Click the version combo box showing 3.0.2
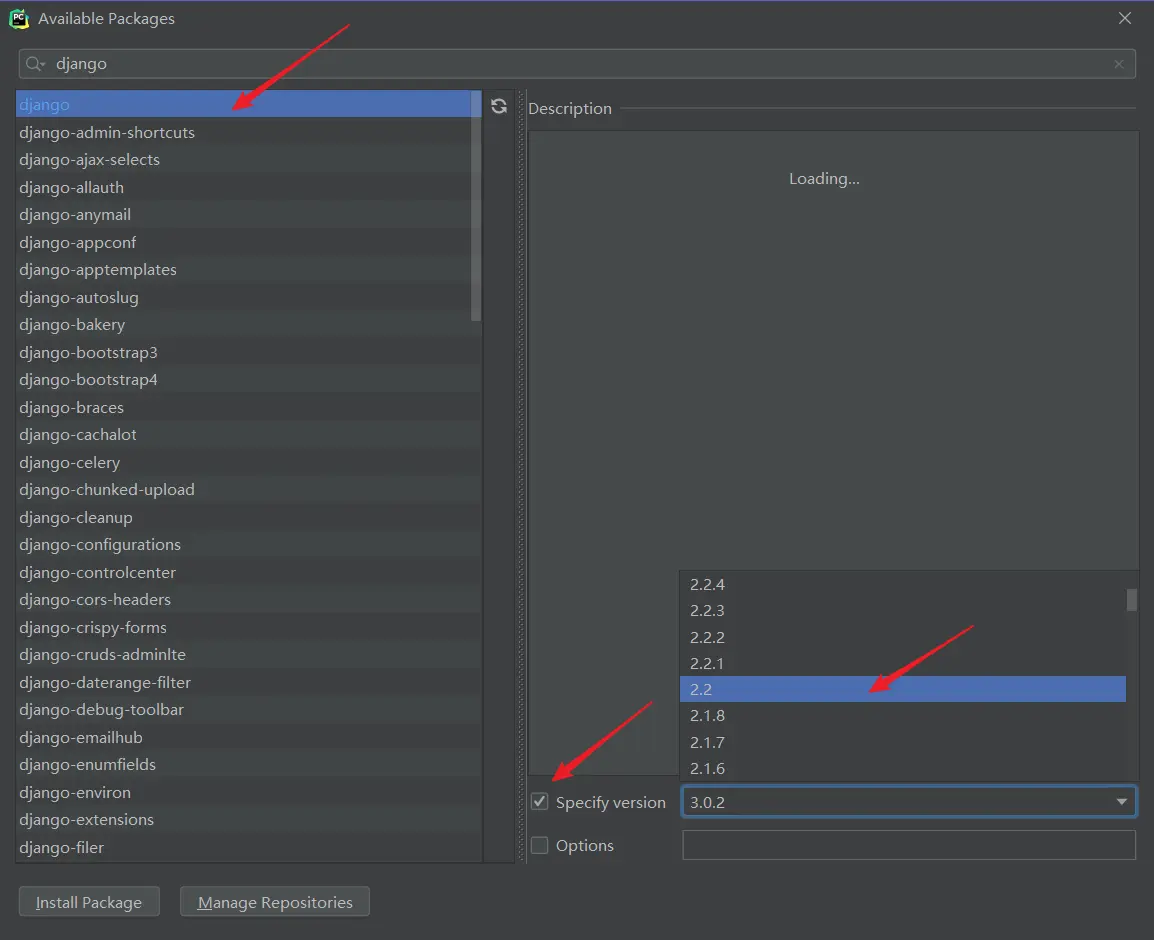Screen dimensions: 1154x940 coord(909,802)
